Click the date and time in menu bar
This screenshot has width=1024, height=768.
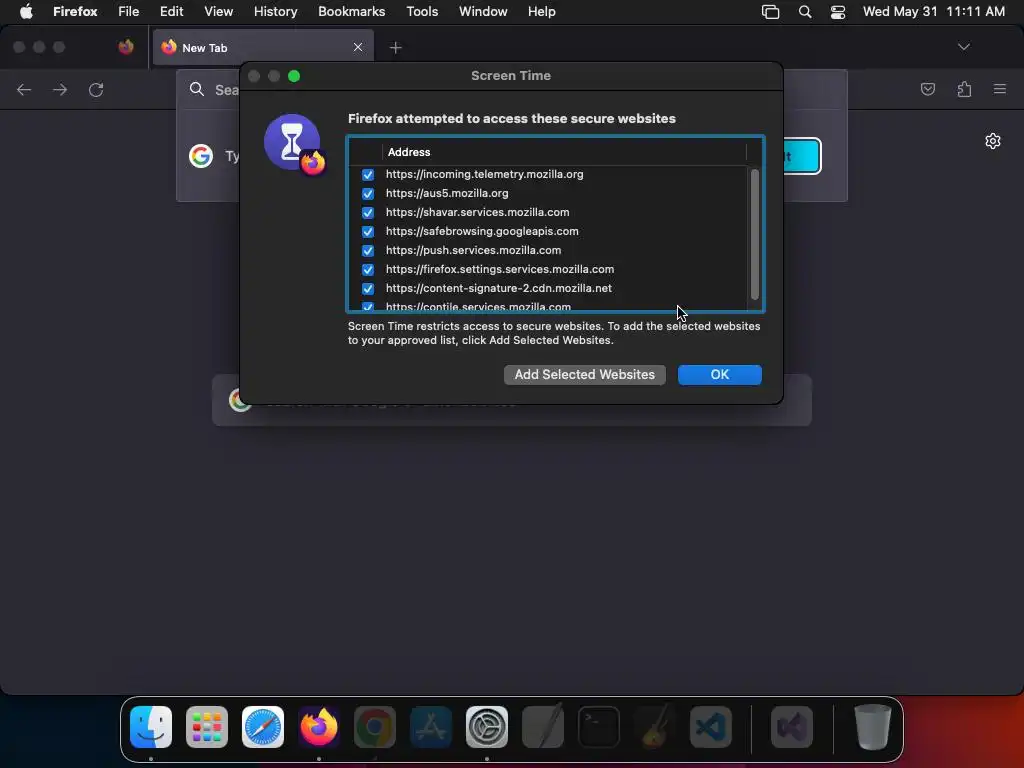tap(933, 11)
